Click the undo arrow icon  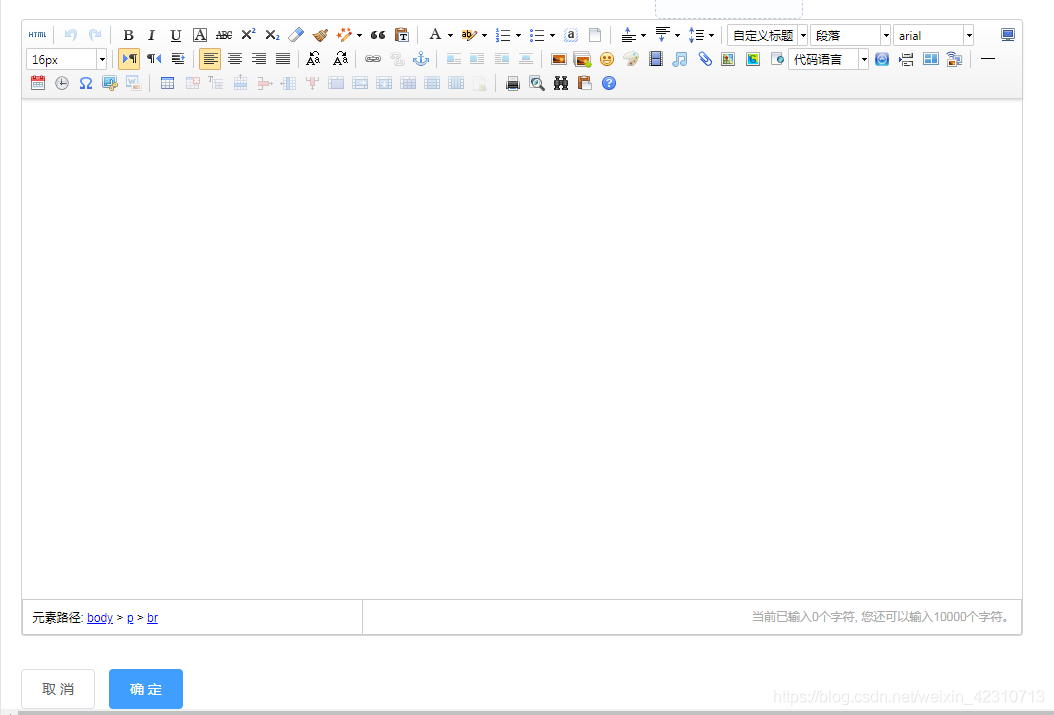71,35
